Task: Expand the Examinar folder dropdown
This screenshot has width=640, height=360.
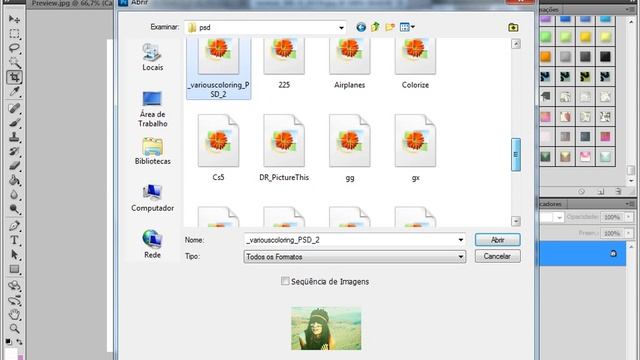Action: click(x=341, y=28)
